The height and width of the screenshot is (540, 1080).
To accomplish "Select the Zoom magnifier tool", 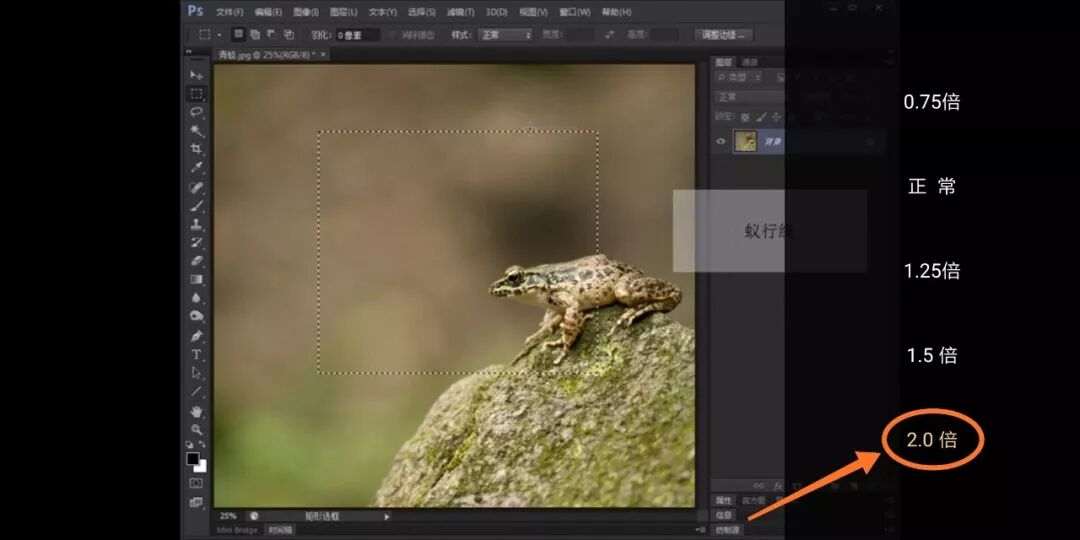I will point(196,429).
